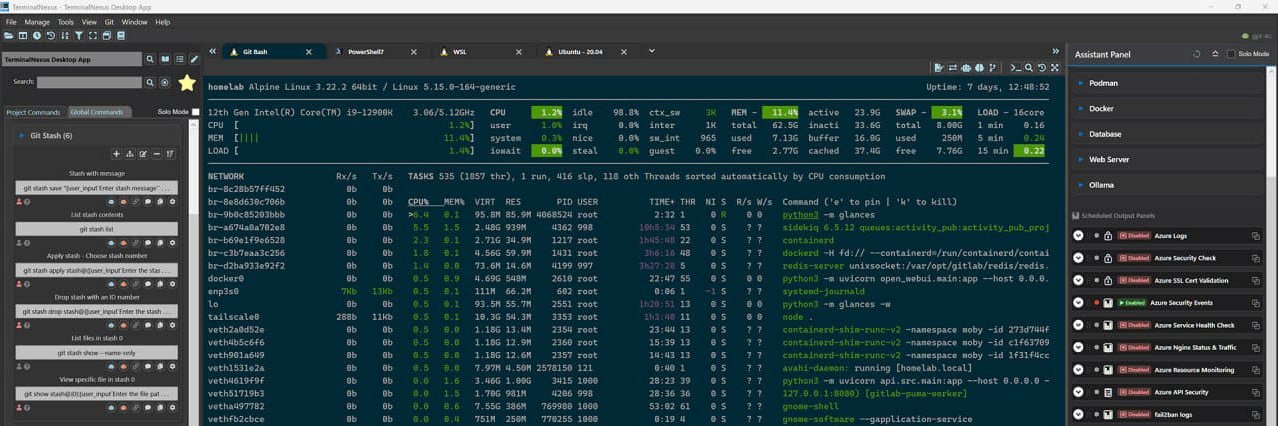
Task: Collapse the Git Stash (6) group
Action: coord(20,135)
